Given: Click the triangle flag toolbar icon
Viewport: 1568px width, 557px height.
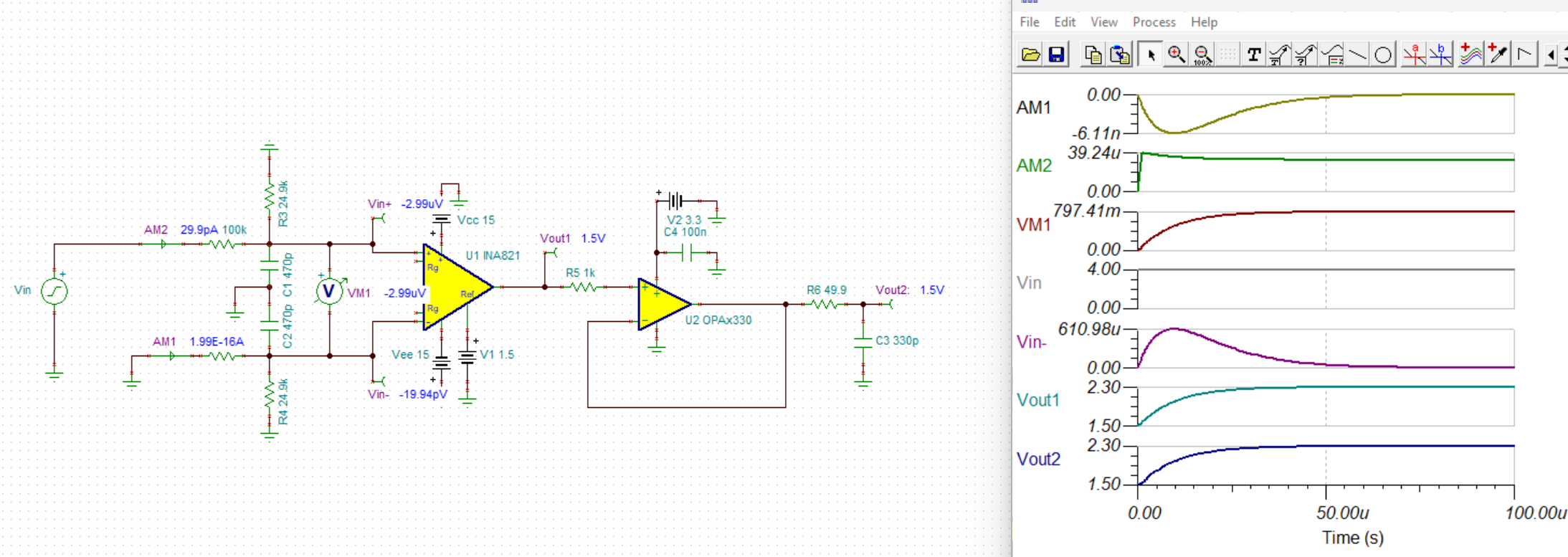Looking at the screenshot, I should tap(1524, 54).
